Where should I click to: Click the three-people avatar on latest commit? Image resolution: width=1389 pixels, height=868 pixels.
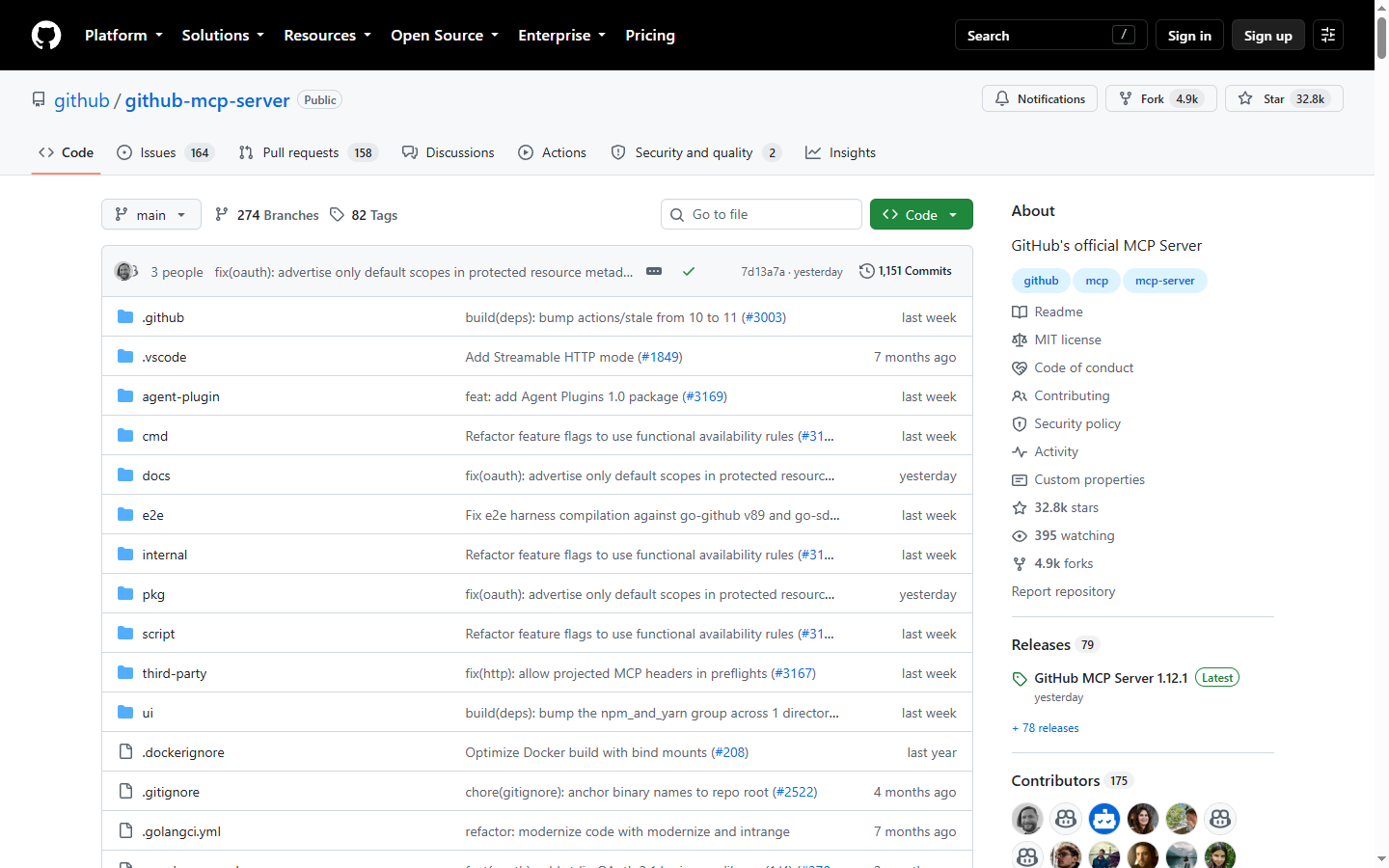coord(126,271)
